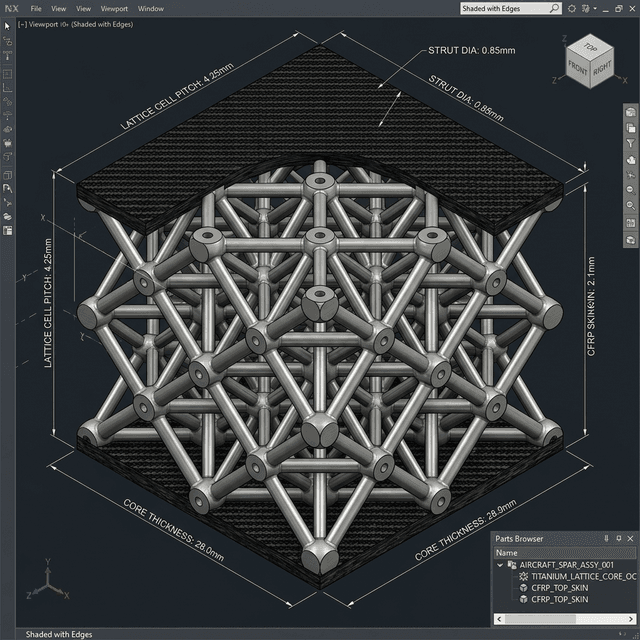The width and height of the screenshot is (640, 640).
Task: Click the Parts Browser horizontal scrollbar right arrow
Action: [x=633, y=620]
